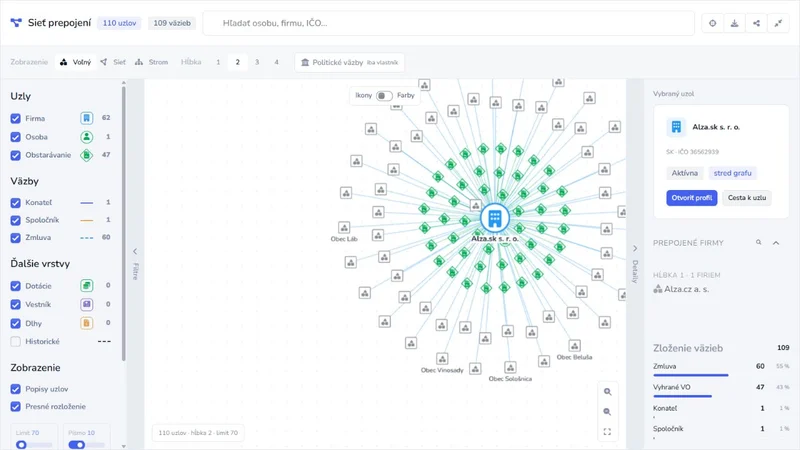This screenshot has height=450, width=800.
Task: Click the 110 uzlov badge
Action: pyautogui.click(x=119, y=23)
